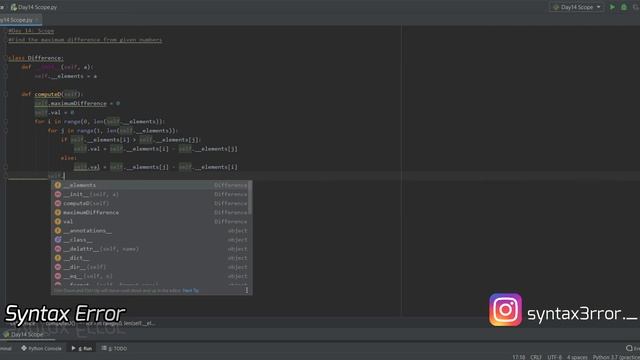
Task: Choose __elements suggestion in autocomplete popup
Action: coord(151,185)
